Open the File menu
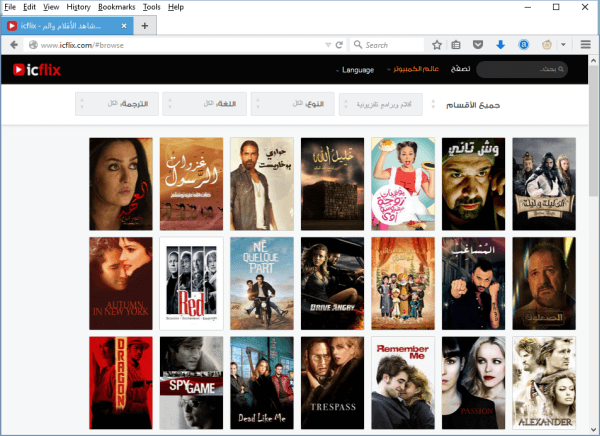 (10, 7)
